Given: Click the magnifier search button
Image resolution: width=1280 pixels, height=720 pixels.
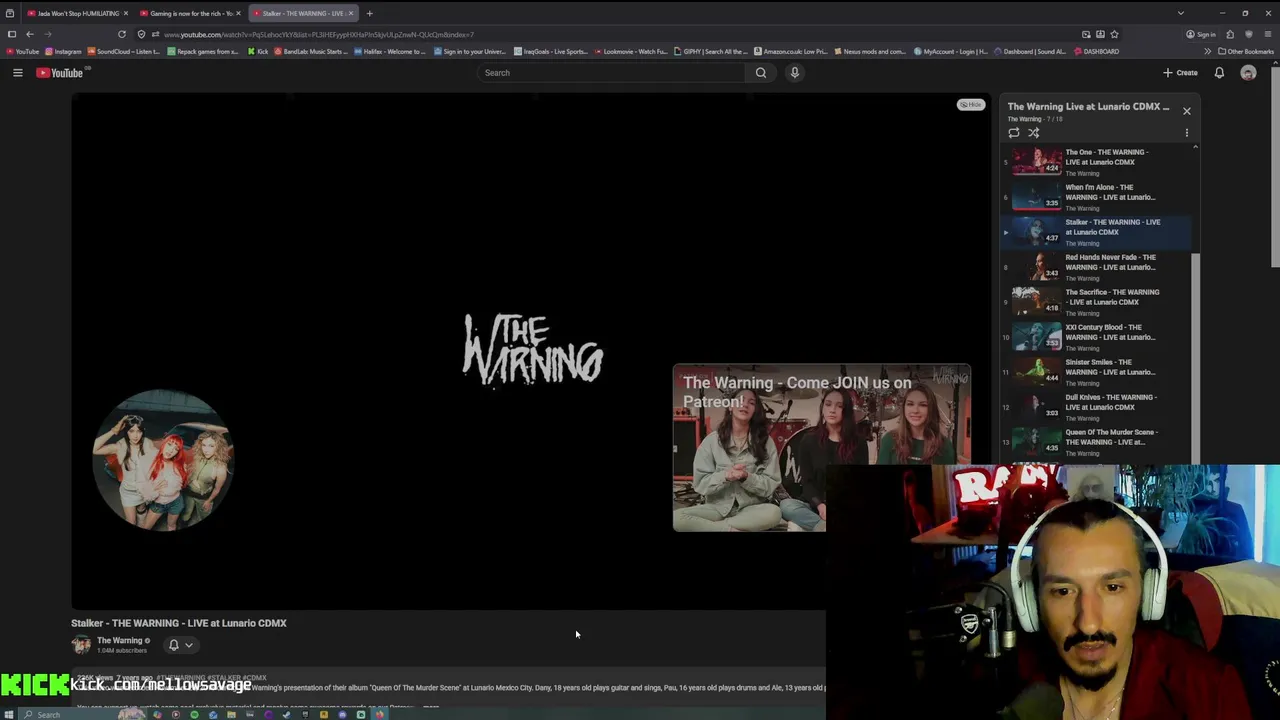Looking at the screenshot, I should coord(761,72).
